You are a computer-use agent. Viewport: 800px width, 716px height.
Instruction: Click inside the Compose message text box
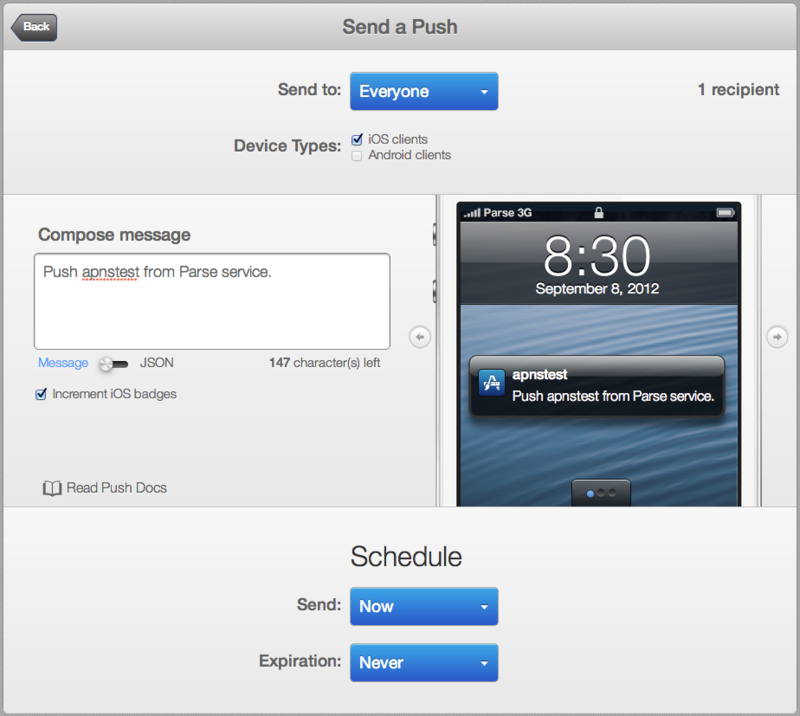pyautogui.click(x=212, y=301)
